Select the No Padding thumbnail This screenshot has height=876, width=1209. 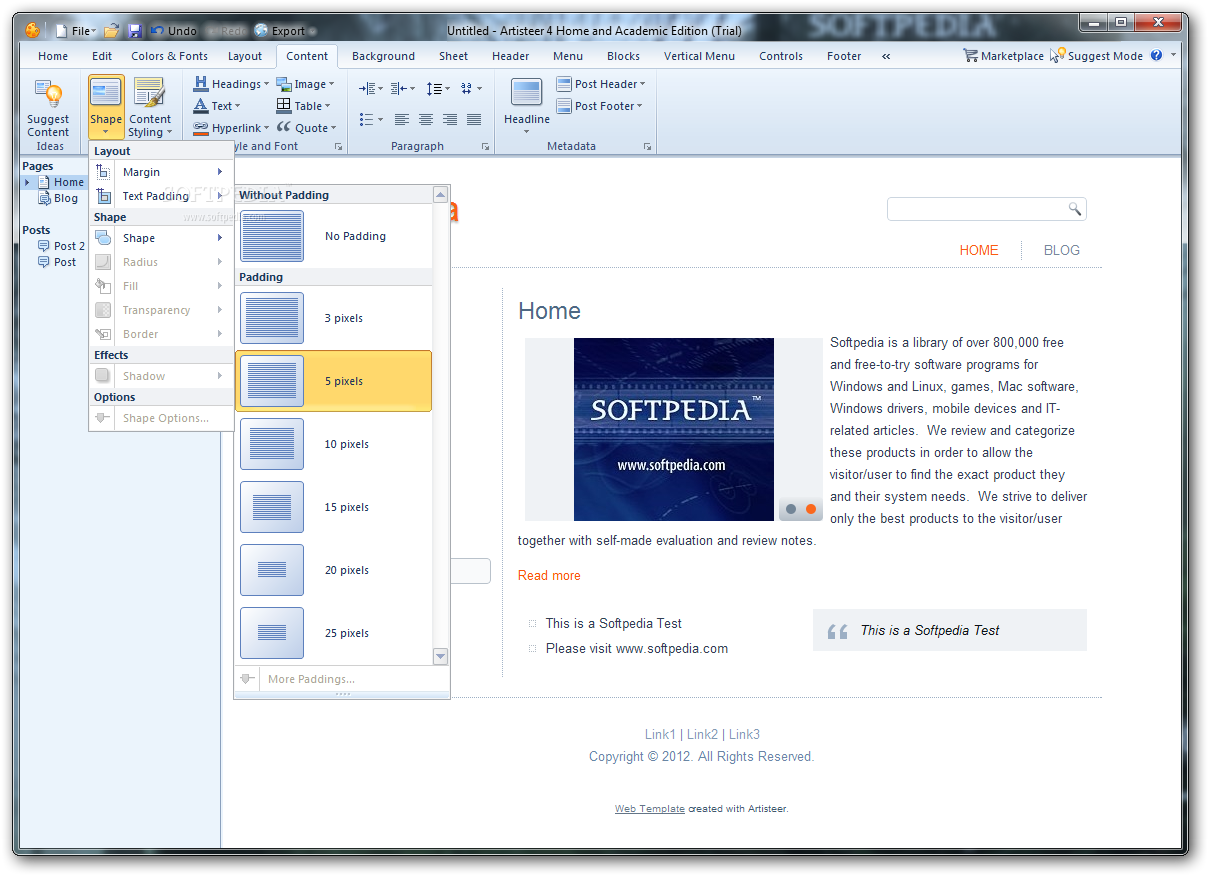(x=272, y=237)
